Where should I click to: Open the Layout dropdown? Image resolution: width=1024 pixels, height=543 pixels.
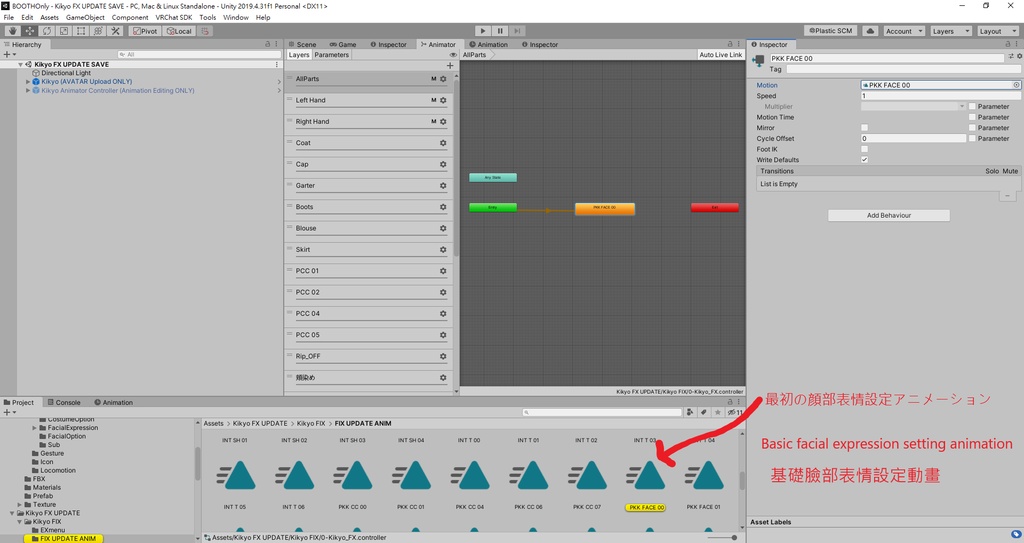tap(997, 31)
